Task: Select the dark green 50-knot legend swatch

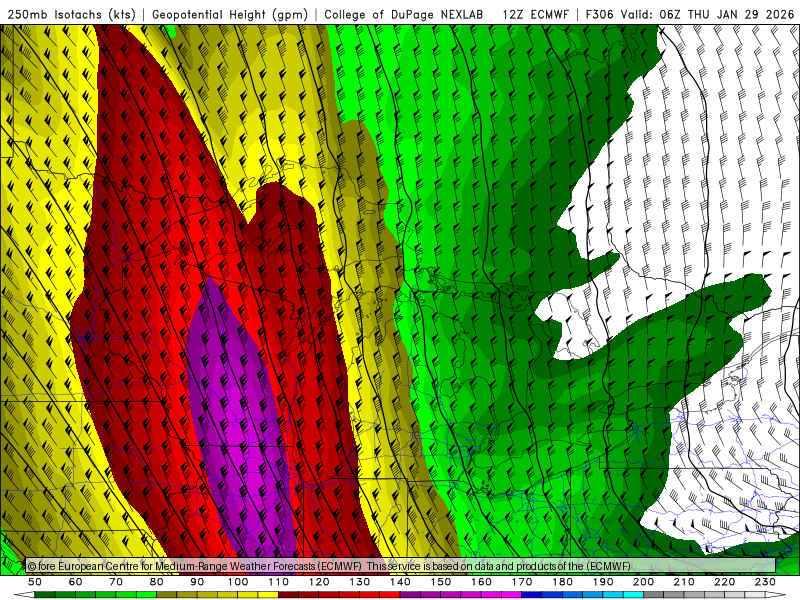Action: pos(45,595)
